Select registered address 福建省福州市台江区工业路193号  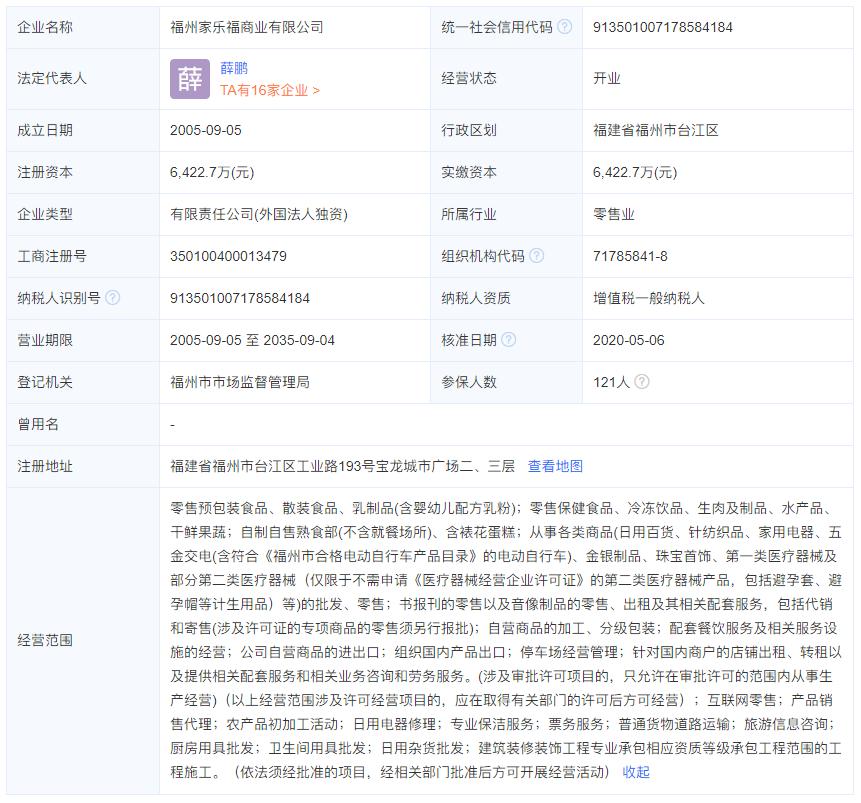(x=272, y=466)
